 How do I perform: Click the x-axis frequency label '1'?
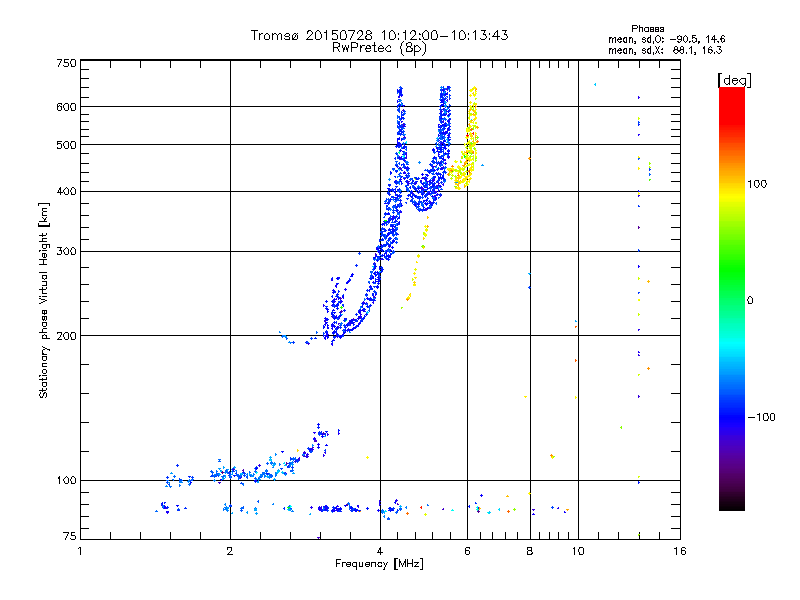80,551
